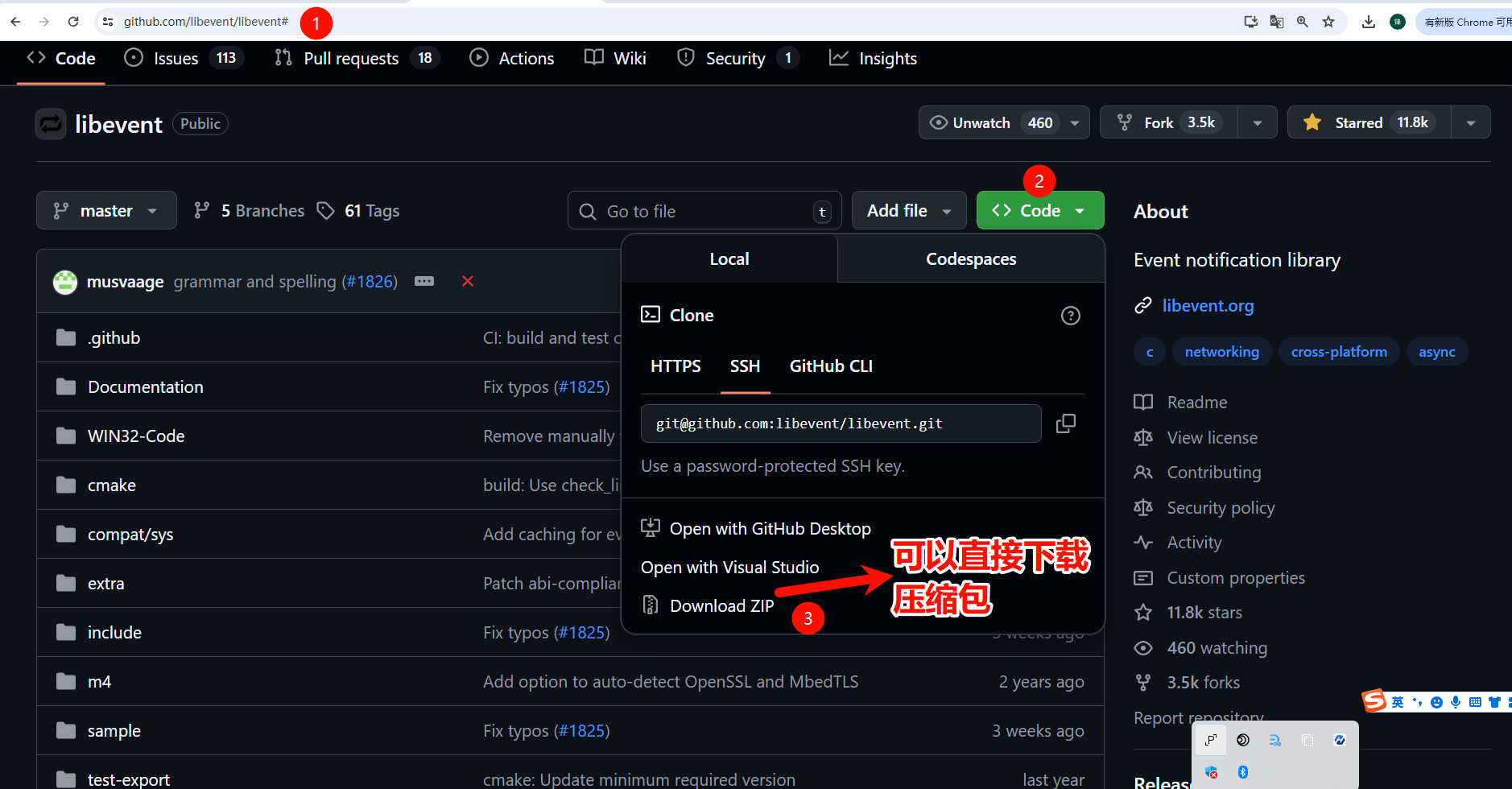Click the c topic tag

tap(1150, 352)
